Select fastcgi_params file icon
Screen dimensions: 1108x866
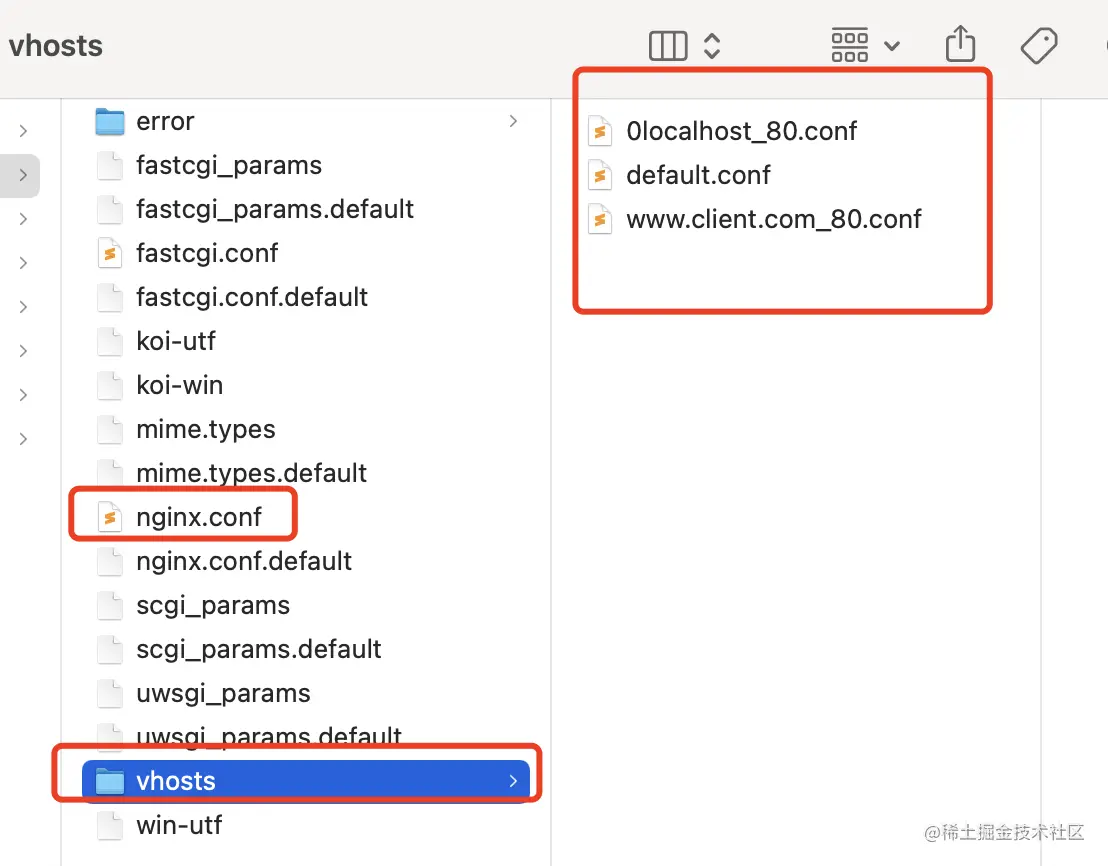(x=110, y=165)
